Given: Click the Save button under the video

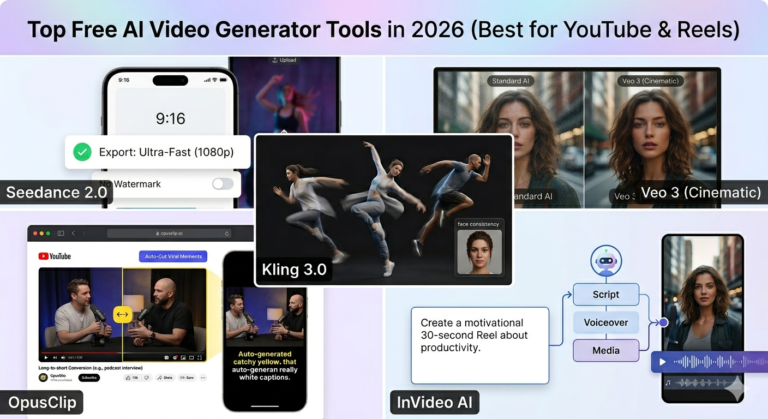Looking at the screenshot, I should coord(187,378).
